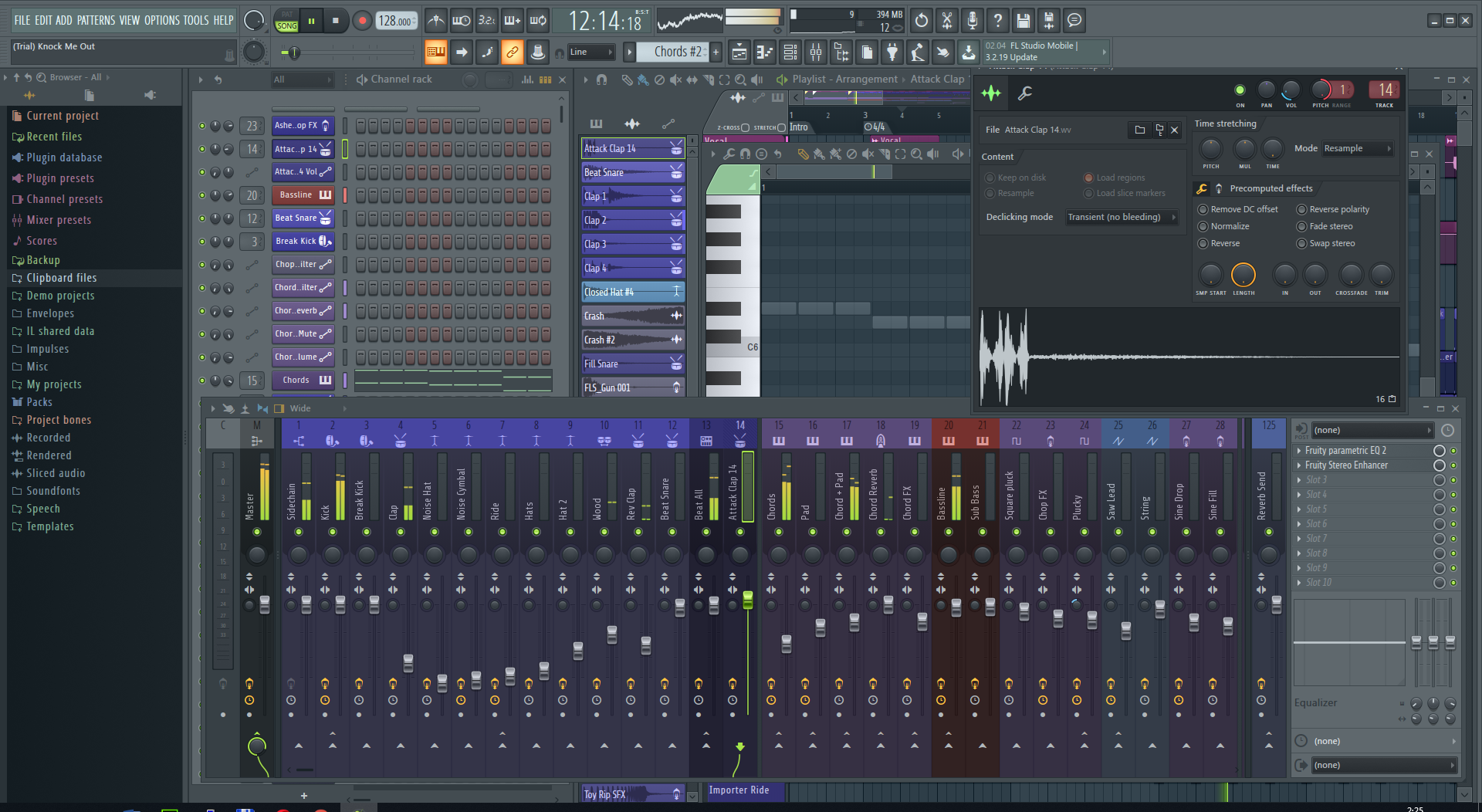This screenshot has width=1482, height=812.
Task: Enable the Normalize precomputed effect
Action: pyautogui.click(x=1203, y=226)
